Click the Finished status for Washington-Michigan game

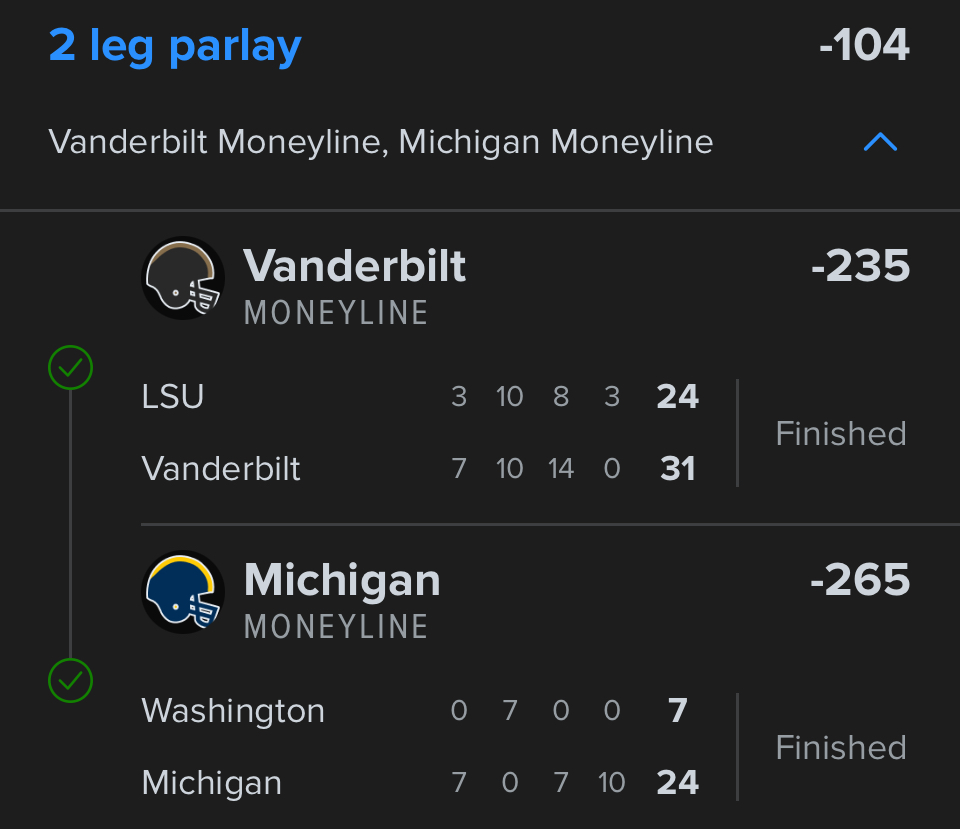coord(841,748)
